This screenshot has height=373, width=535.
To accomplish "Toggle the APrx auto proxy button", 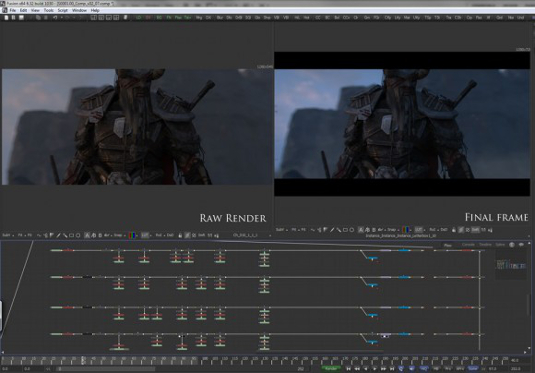I will tap(460, 369).
